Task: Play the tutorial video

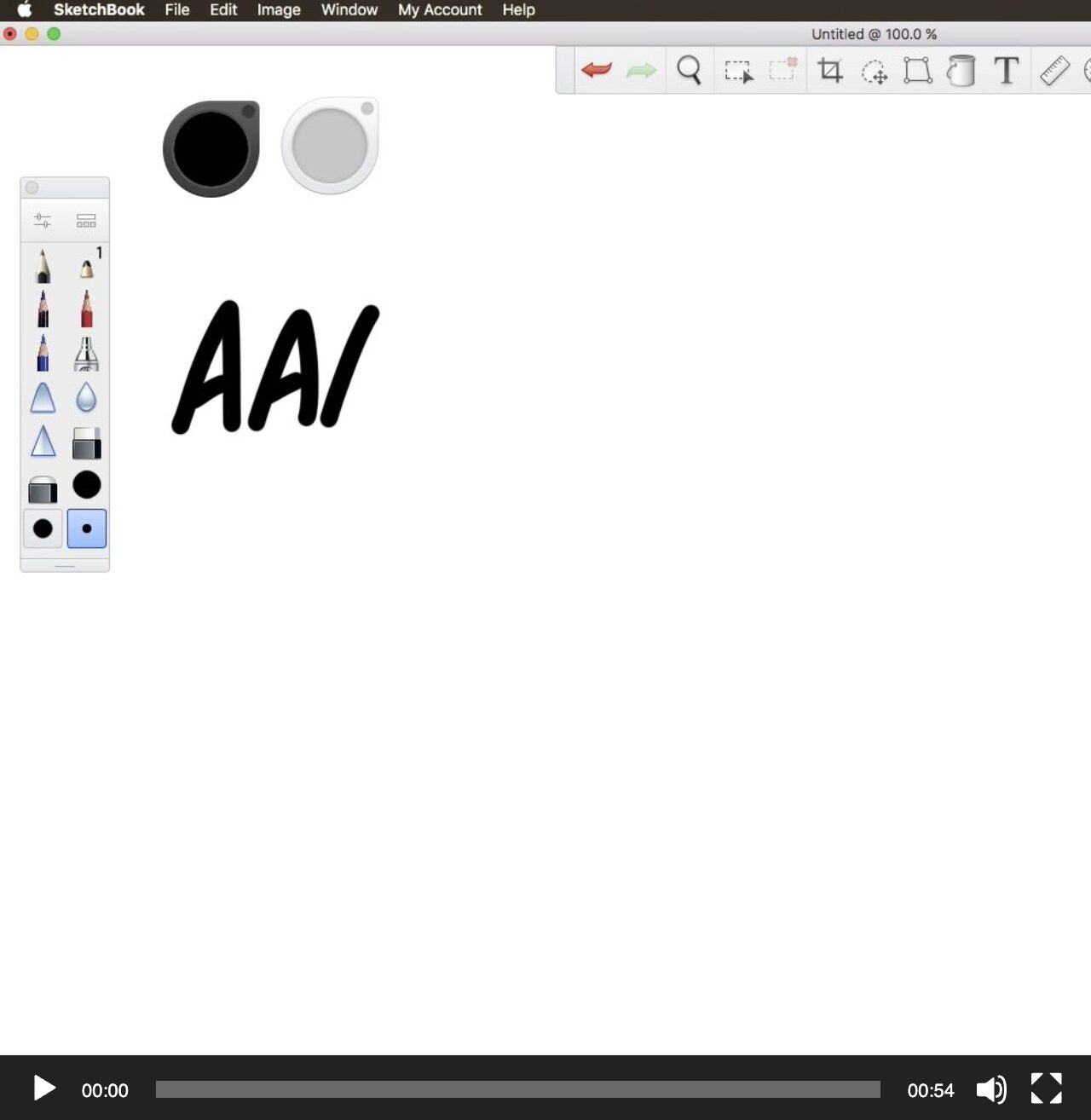Action: 42,1088
